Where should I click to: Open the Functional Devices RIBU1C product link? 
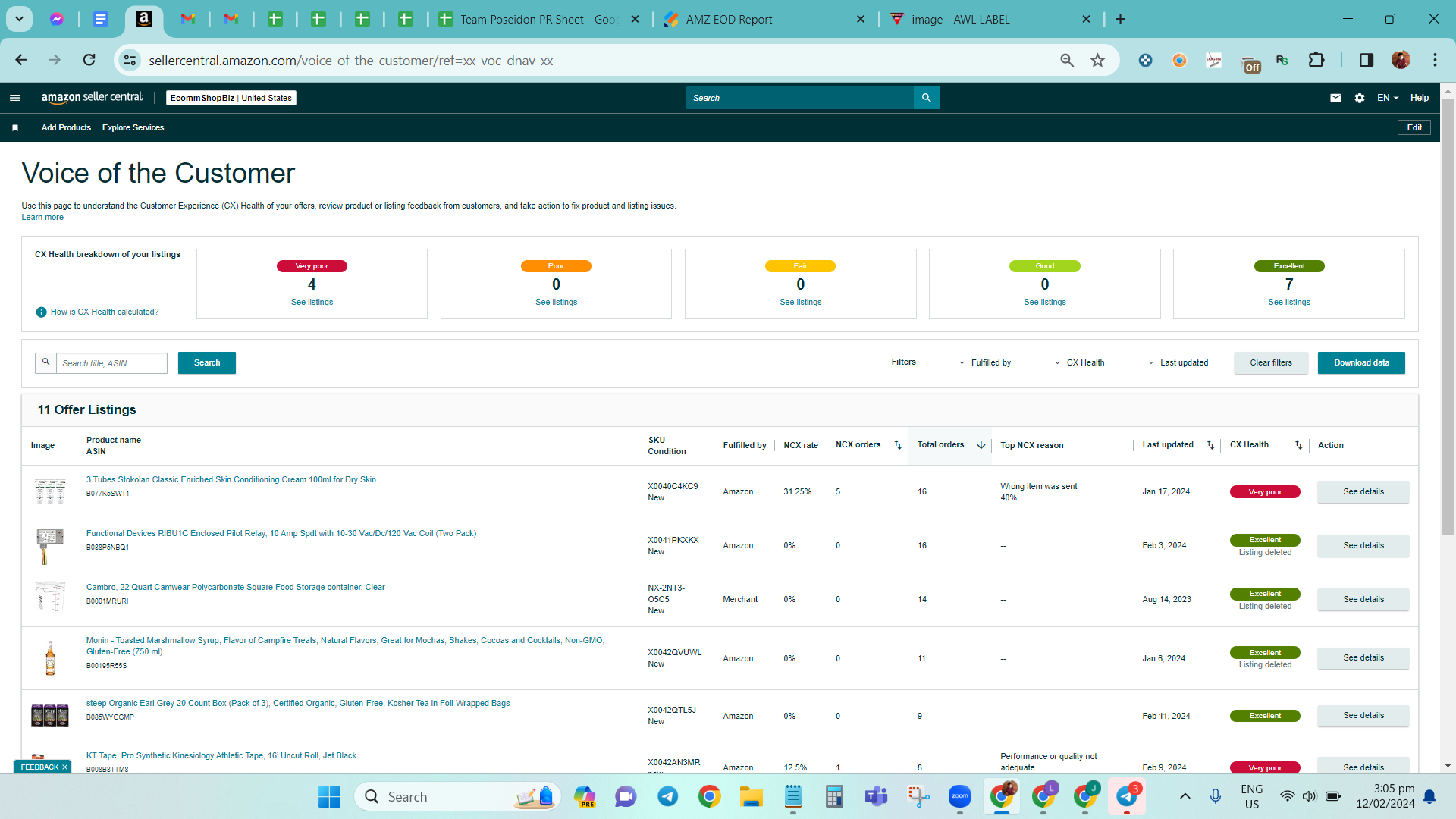tap(281, 534)
